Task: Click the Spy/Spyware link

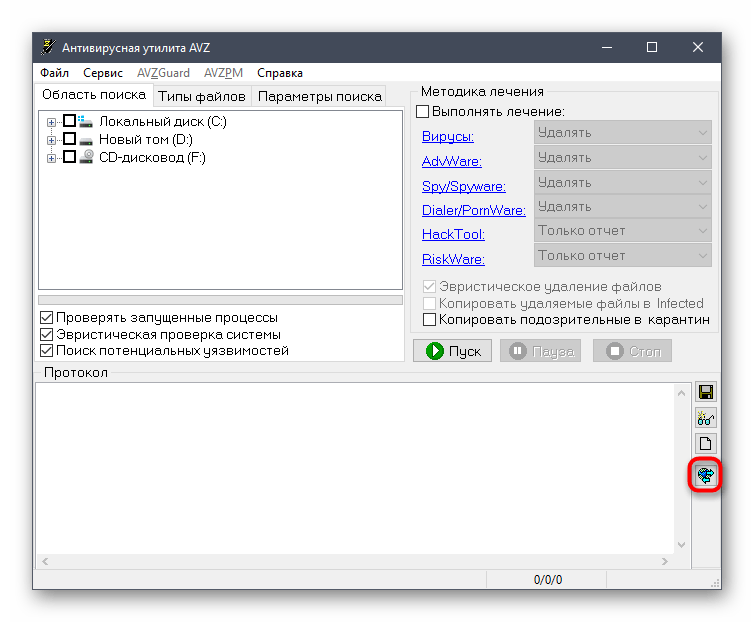Action: [x=464, y=186]
